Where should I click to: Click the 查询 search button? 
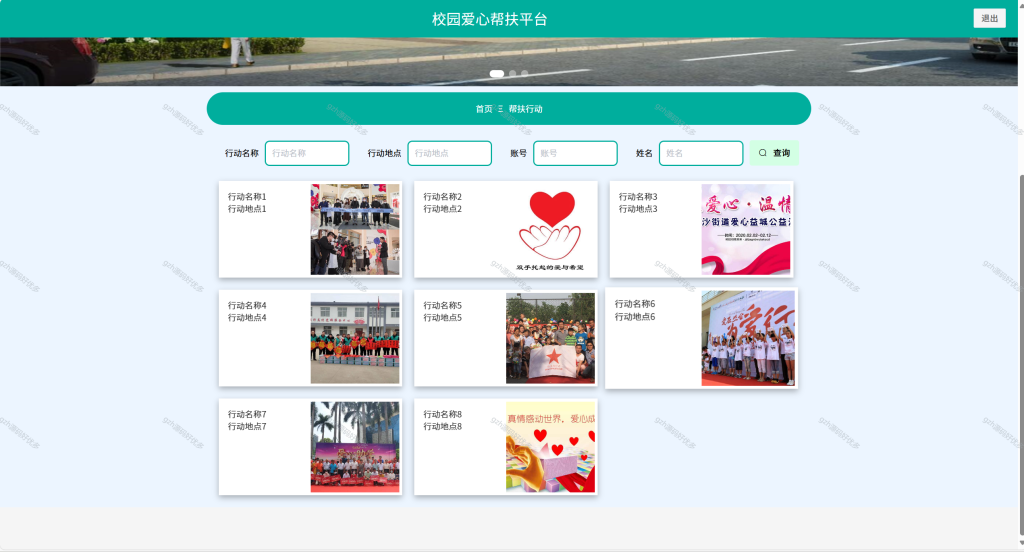[774, 153]
